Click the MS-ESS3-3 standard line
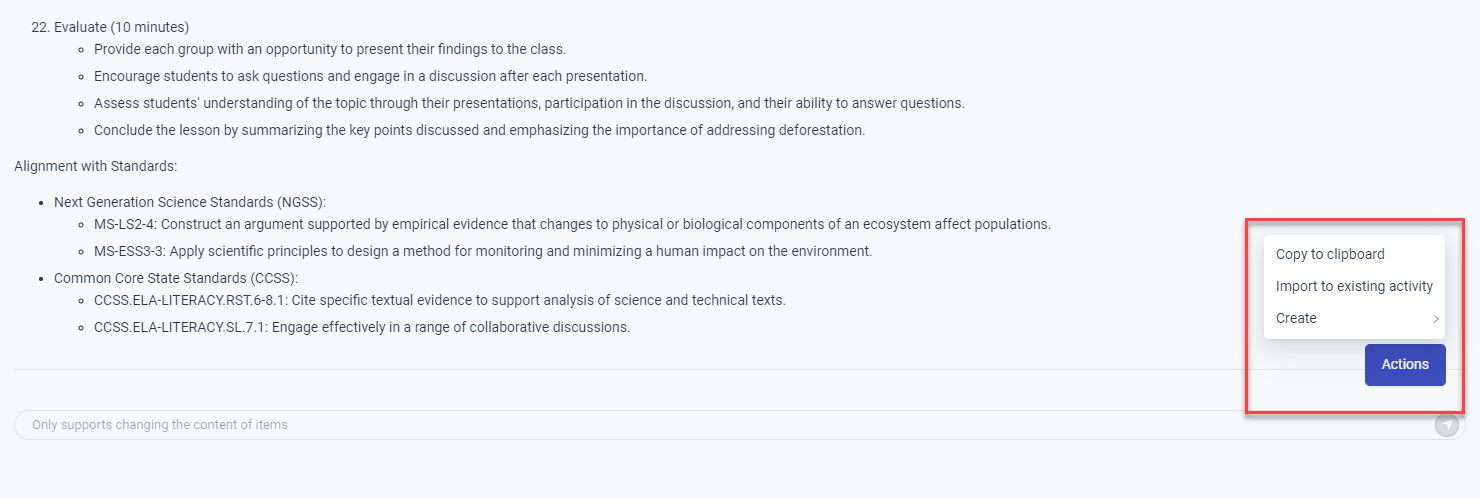This screenshot has height=498, width=1480. tap(483, 251)
